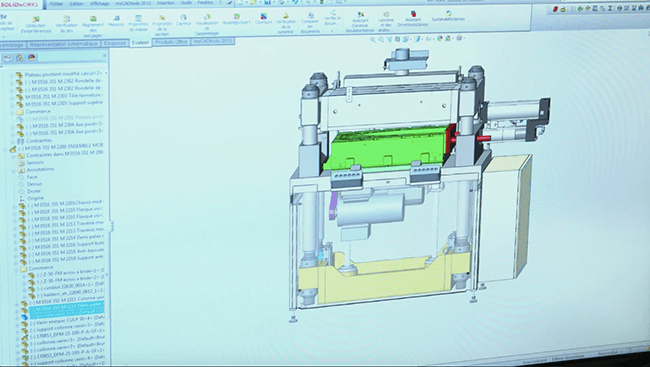Click the Détection d'interférences tool icon
The width and height of the screenshot is (650, 367).
click(36, 19)
